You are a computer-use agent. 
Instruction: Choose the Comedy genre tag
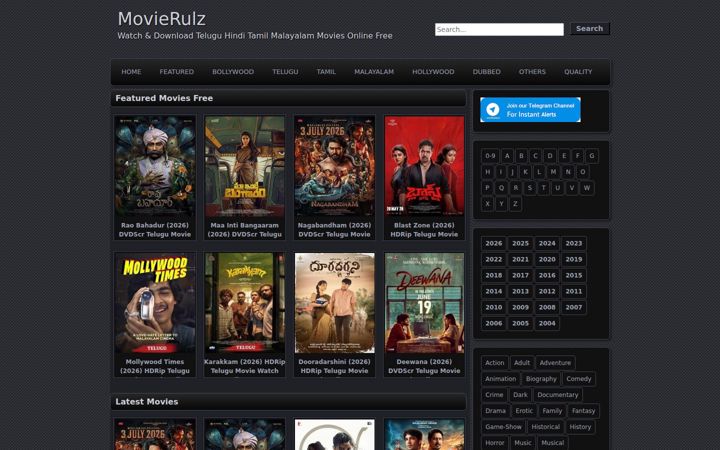(x=579, y=379)
